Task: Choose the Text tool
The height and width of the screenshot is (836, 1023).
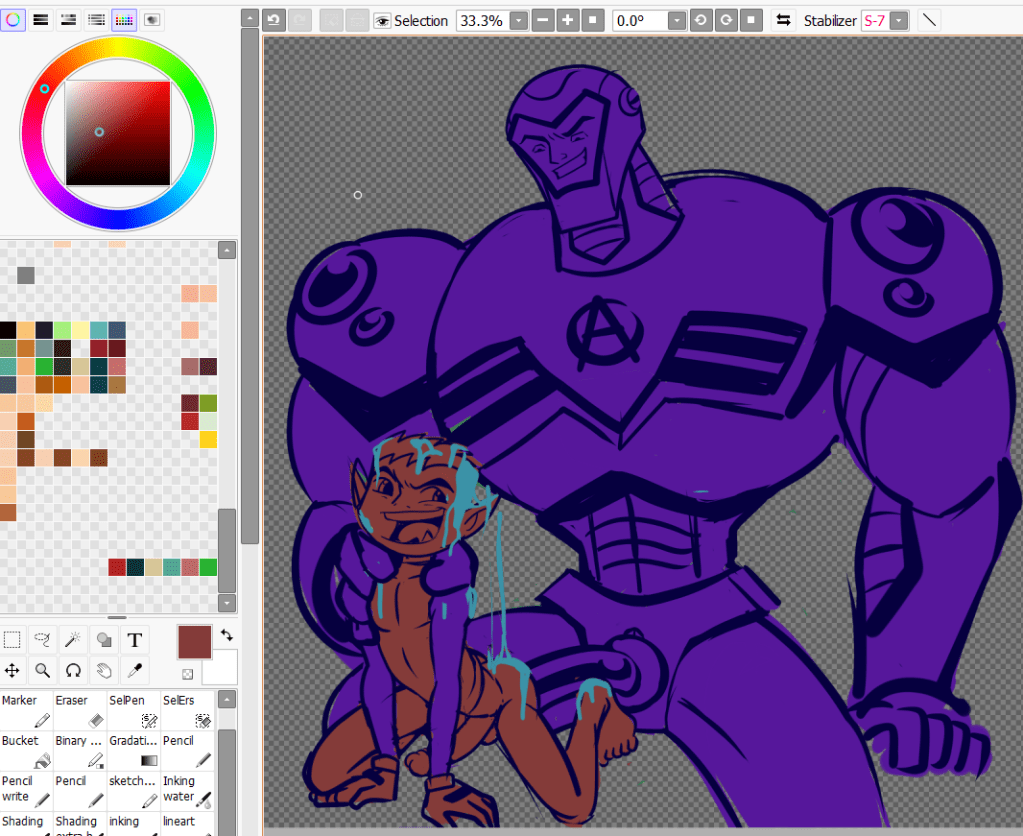Action: click(135, 640)
